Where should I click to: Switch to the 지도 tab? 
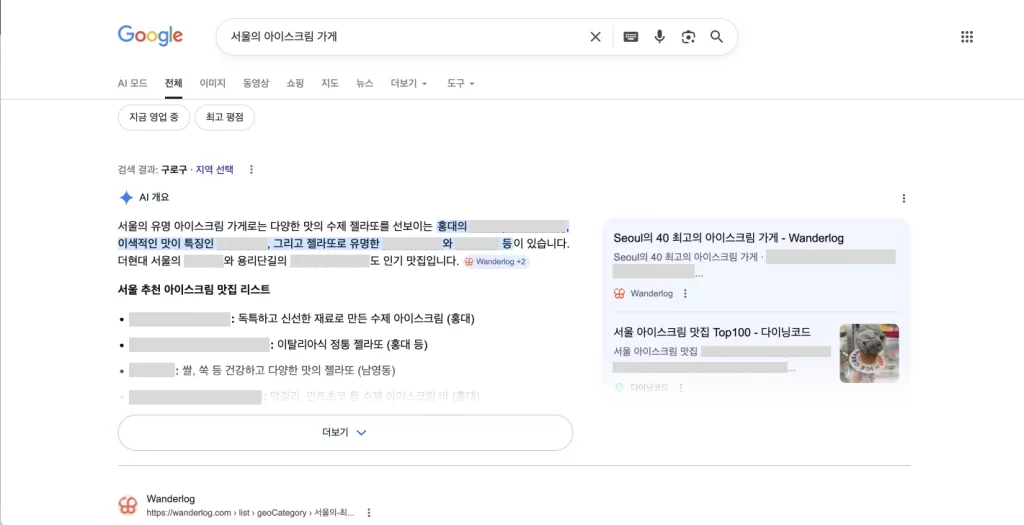(x=330, y=83)
